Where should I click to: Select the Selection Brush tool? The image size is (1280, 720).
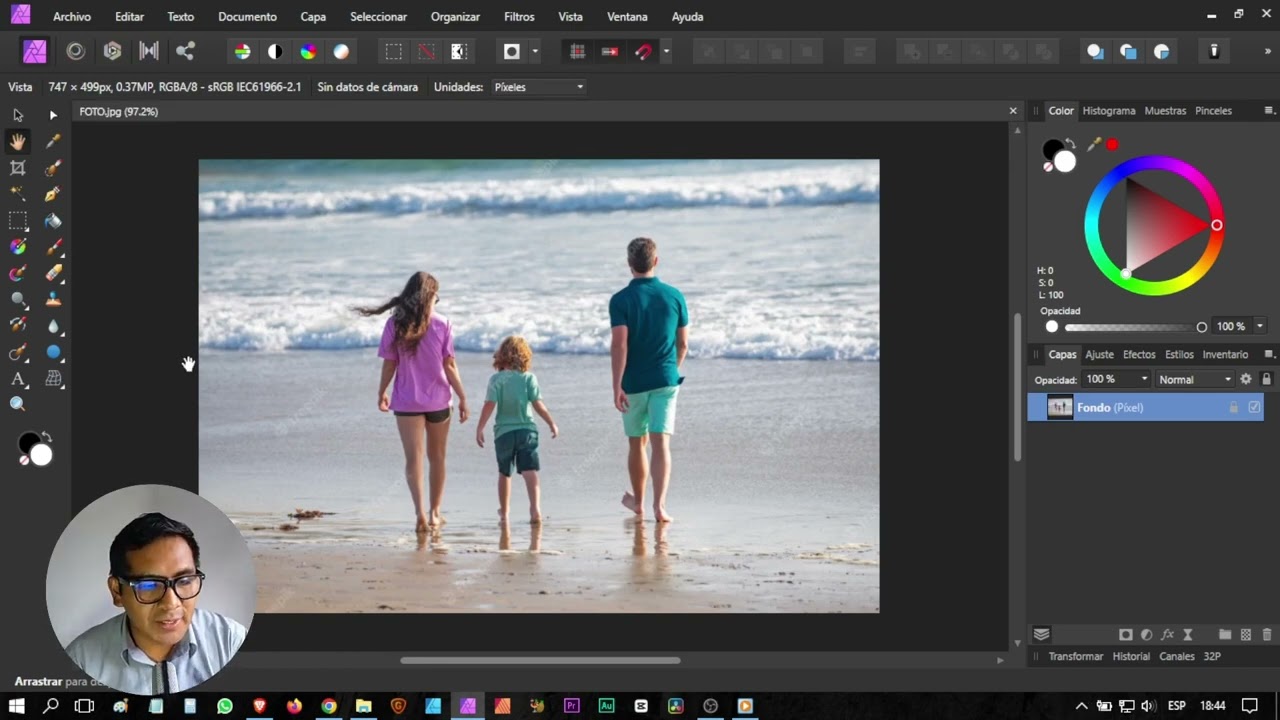(x=54, y=168)
